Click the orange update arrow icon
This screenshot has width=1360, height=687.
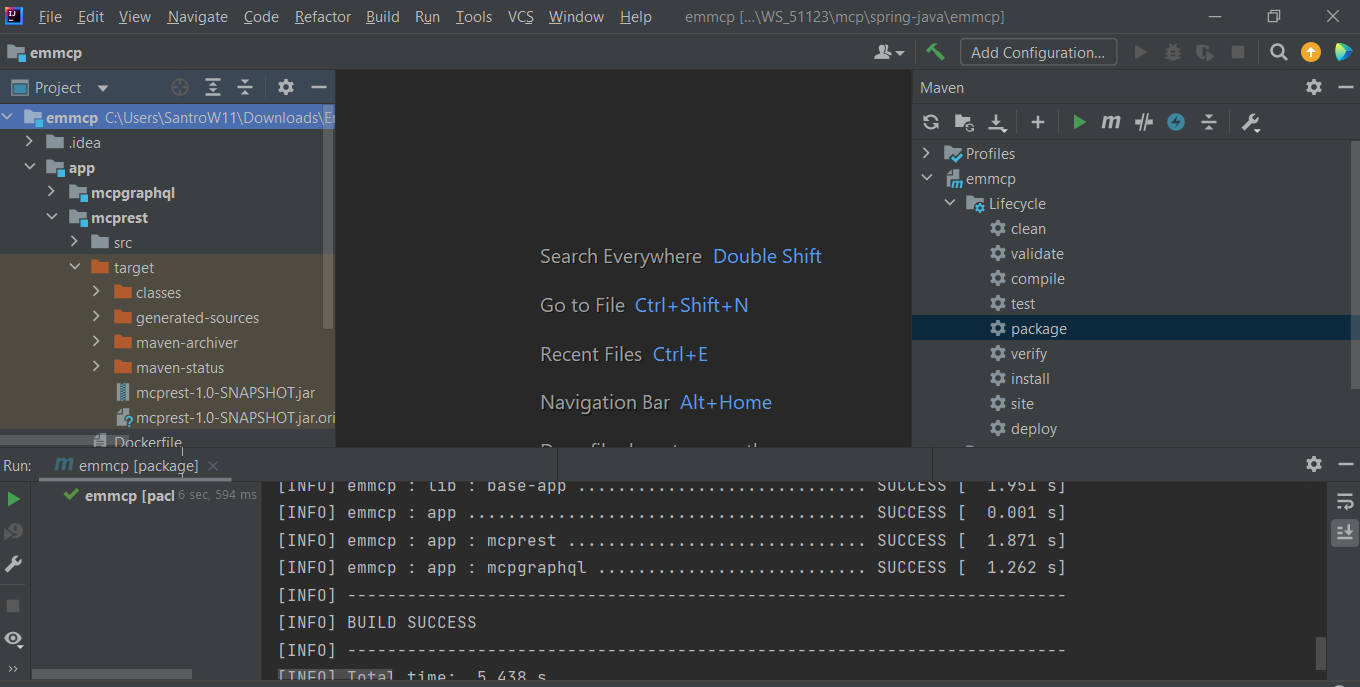[1310, 52]
